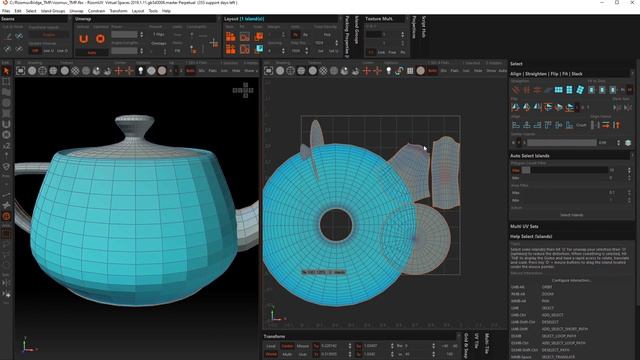Click stepper arrows of Polygon Count Filter Min
Screen dimensions: 640x360
(x=629, y=170)
